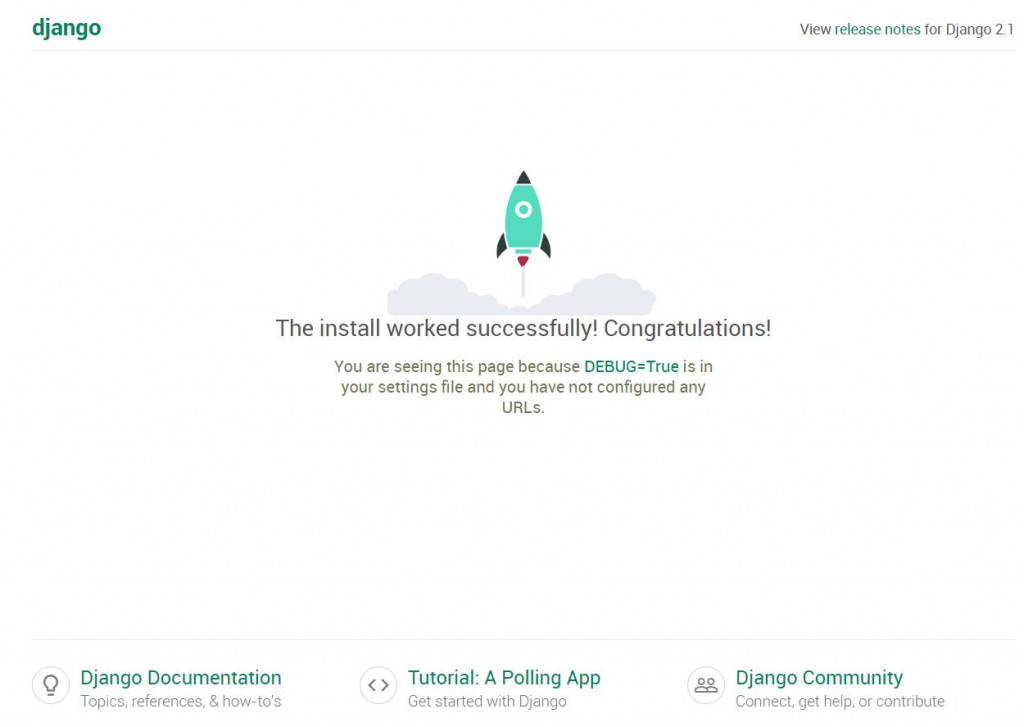Click 'for Django 2.1' text in header

[968, 29]
